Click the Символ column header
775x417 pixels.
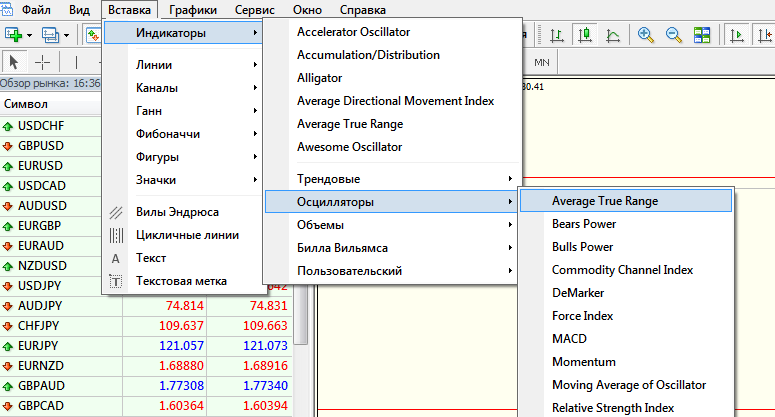tap(50, 104)
